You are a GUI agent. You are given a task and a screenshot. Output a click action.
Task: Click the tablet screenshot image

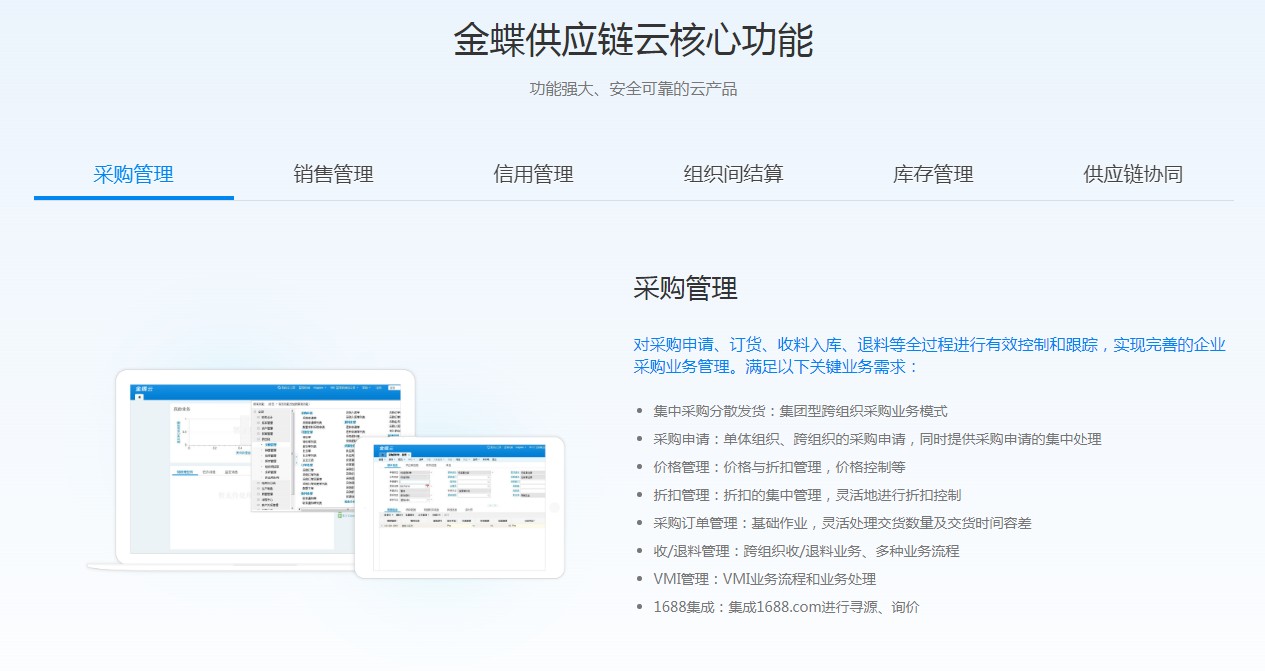click(459, 507)
